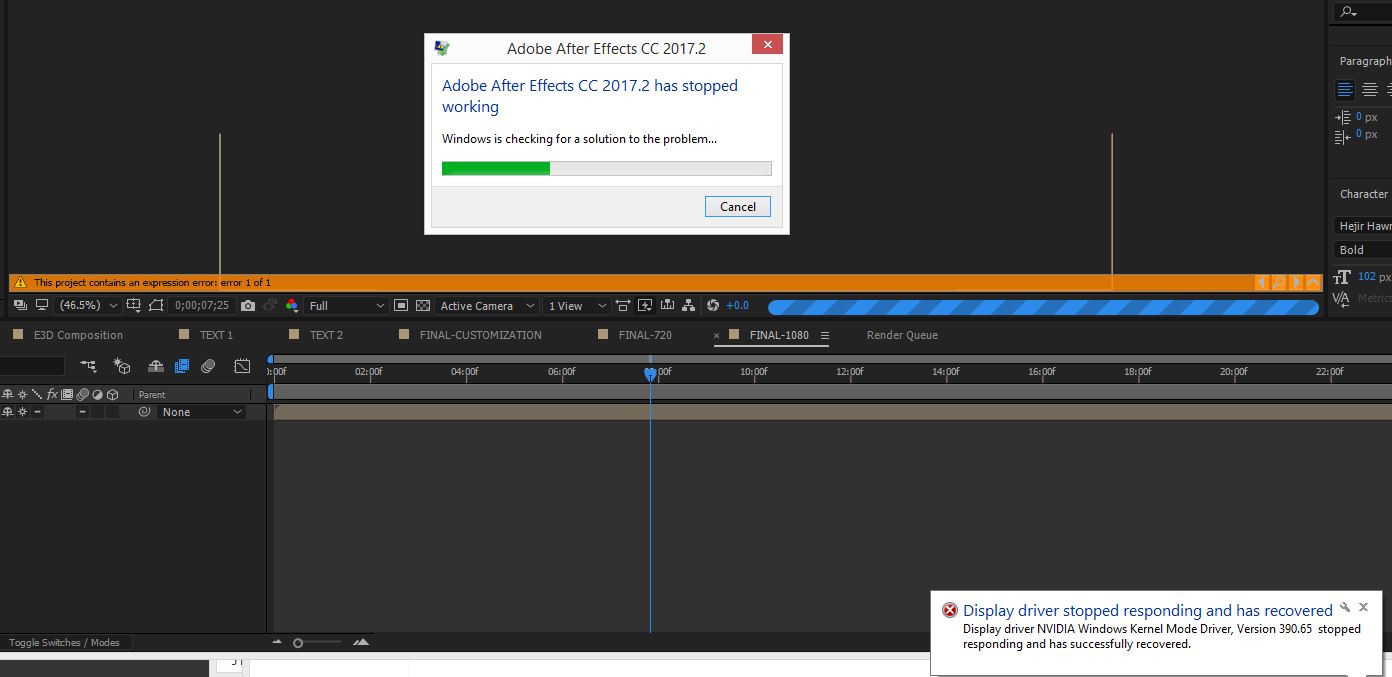Switch to the E3D Composition tab

click(78, 335)
